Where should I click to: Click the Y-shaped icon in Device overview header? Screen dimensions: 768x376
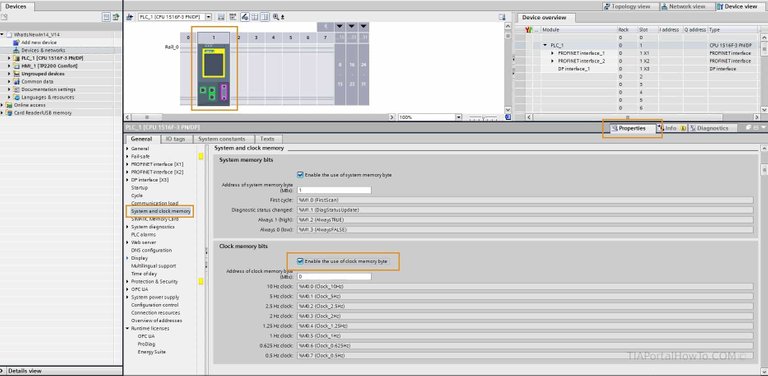pyautogui.click(x=528, y=30)
